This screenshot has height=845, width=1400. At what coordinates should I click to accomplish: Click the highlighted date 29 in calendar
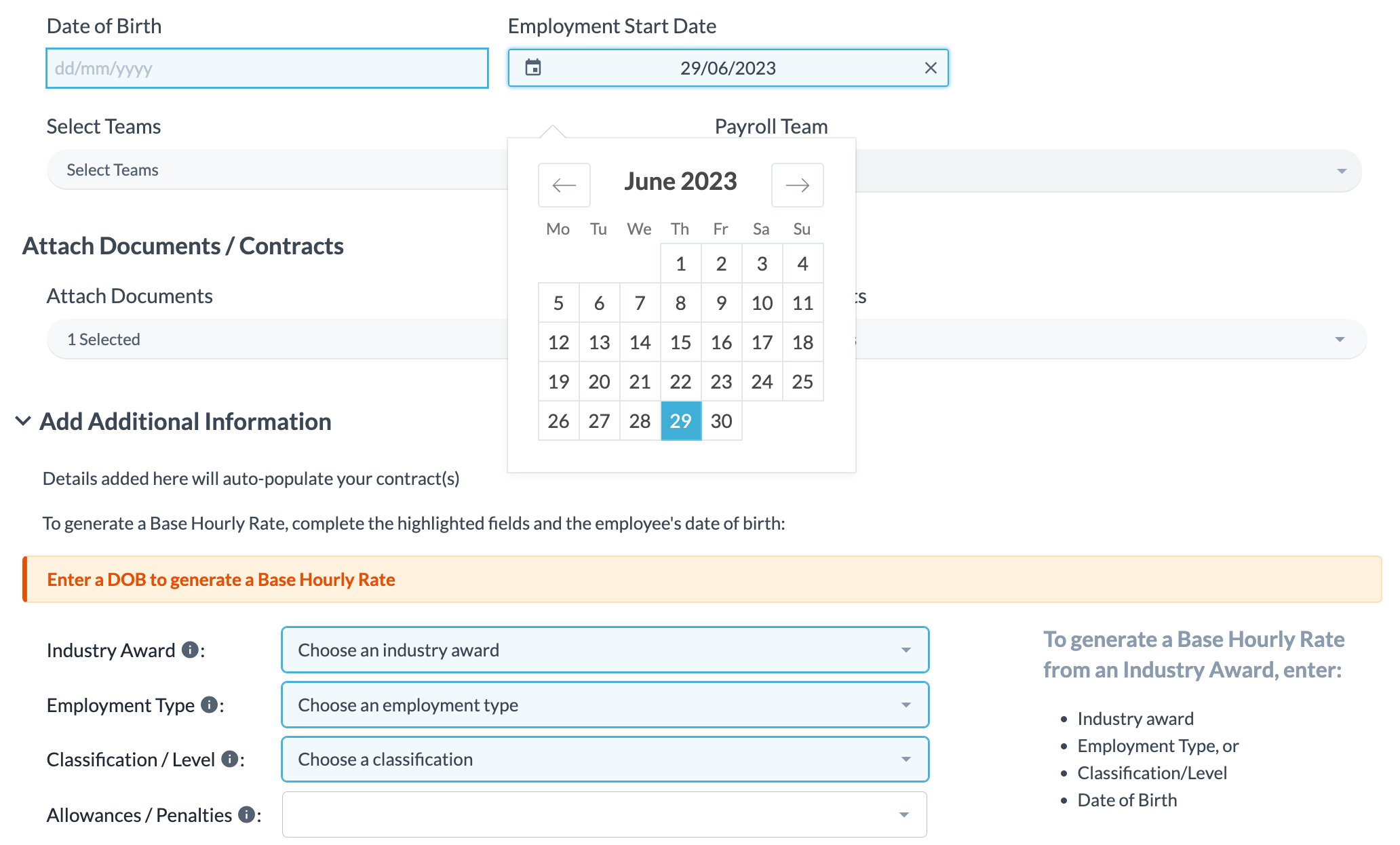tap(680, 421)
